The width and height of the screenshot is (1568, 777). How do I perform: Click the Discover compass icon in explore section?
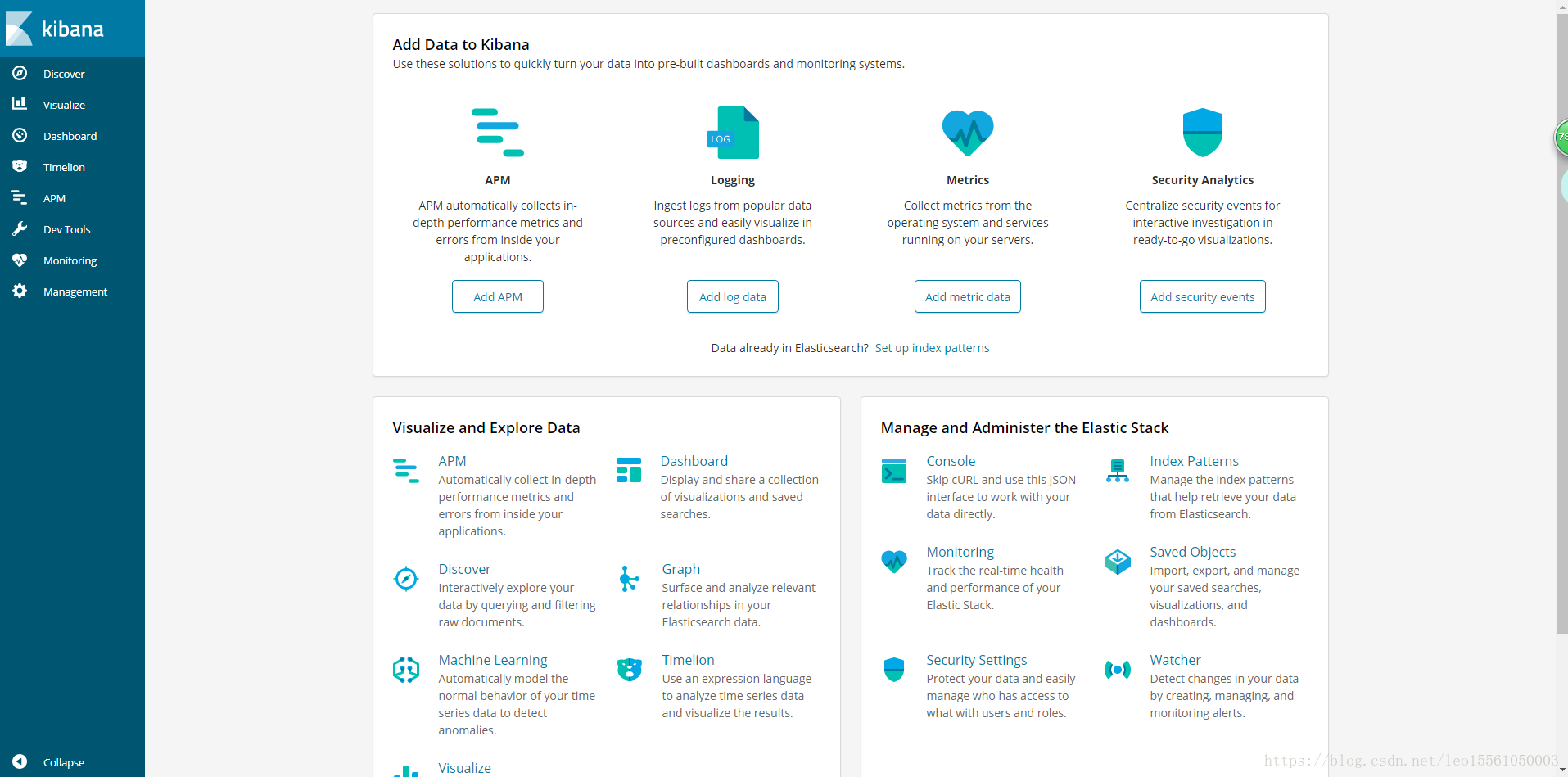[x=406, y=579]
